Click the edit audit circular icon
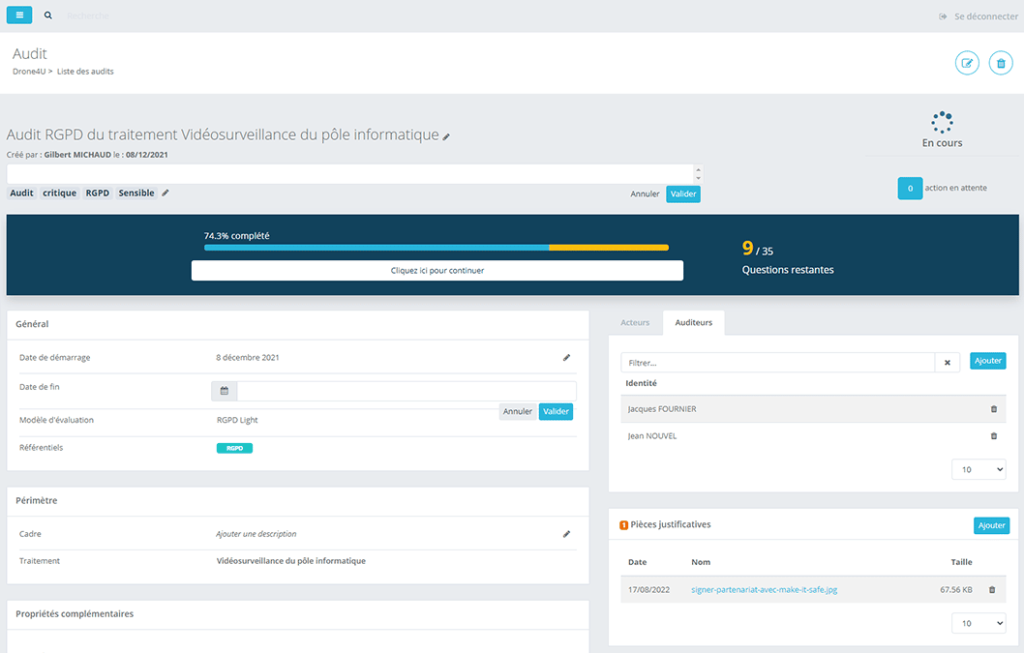The height and width of the screenshot is (653, 1024). tap(966, 63)
